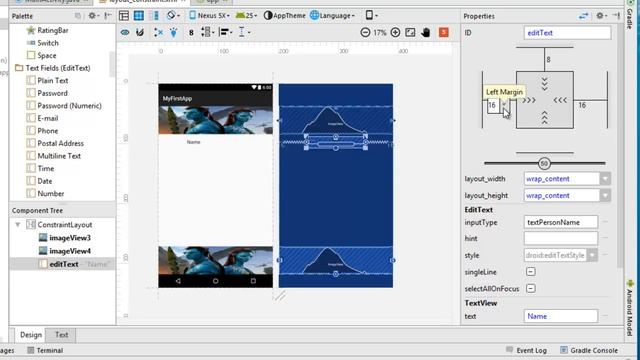Open the Guidelines menu icon
The height and width of the screenshot is (360, 640).
click(x=244, y=32)
